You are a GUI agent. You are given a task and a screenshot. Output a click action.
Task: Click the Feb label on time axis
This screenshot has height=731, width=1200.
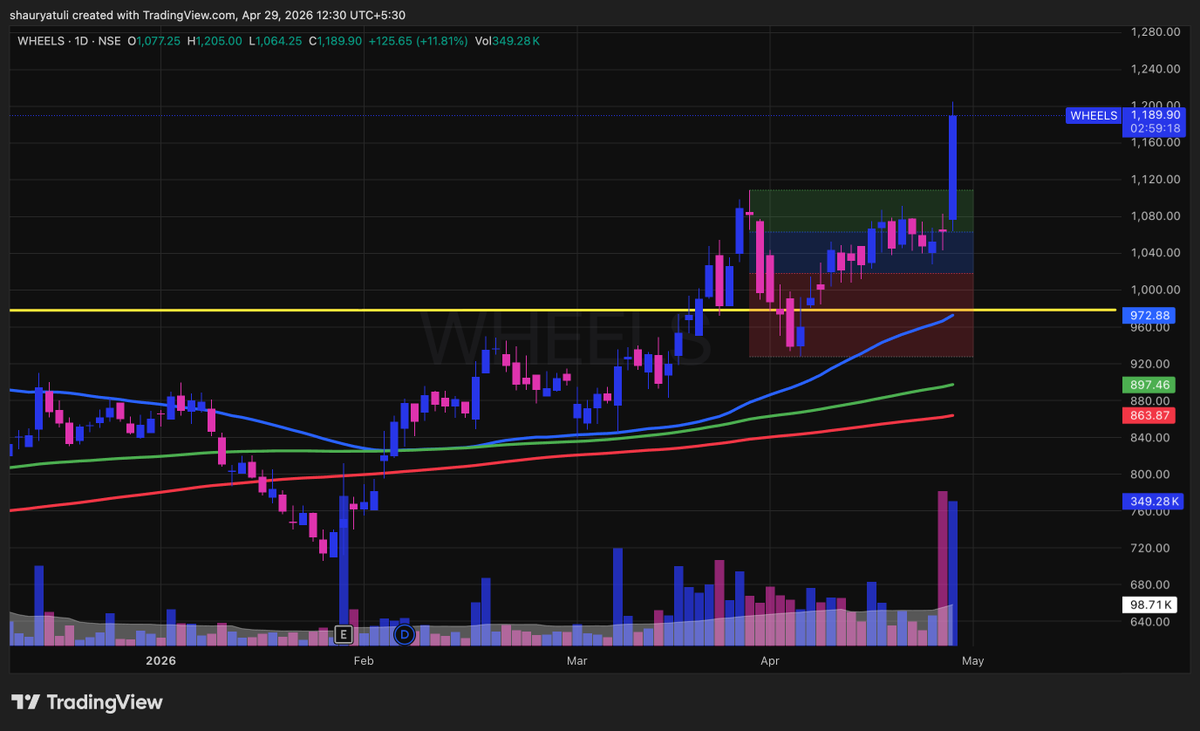[x=363, y=661]
